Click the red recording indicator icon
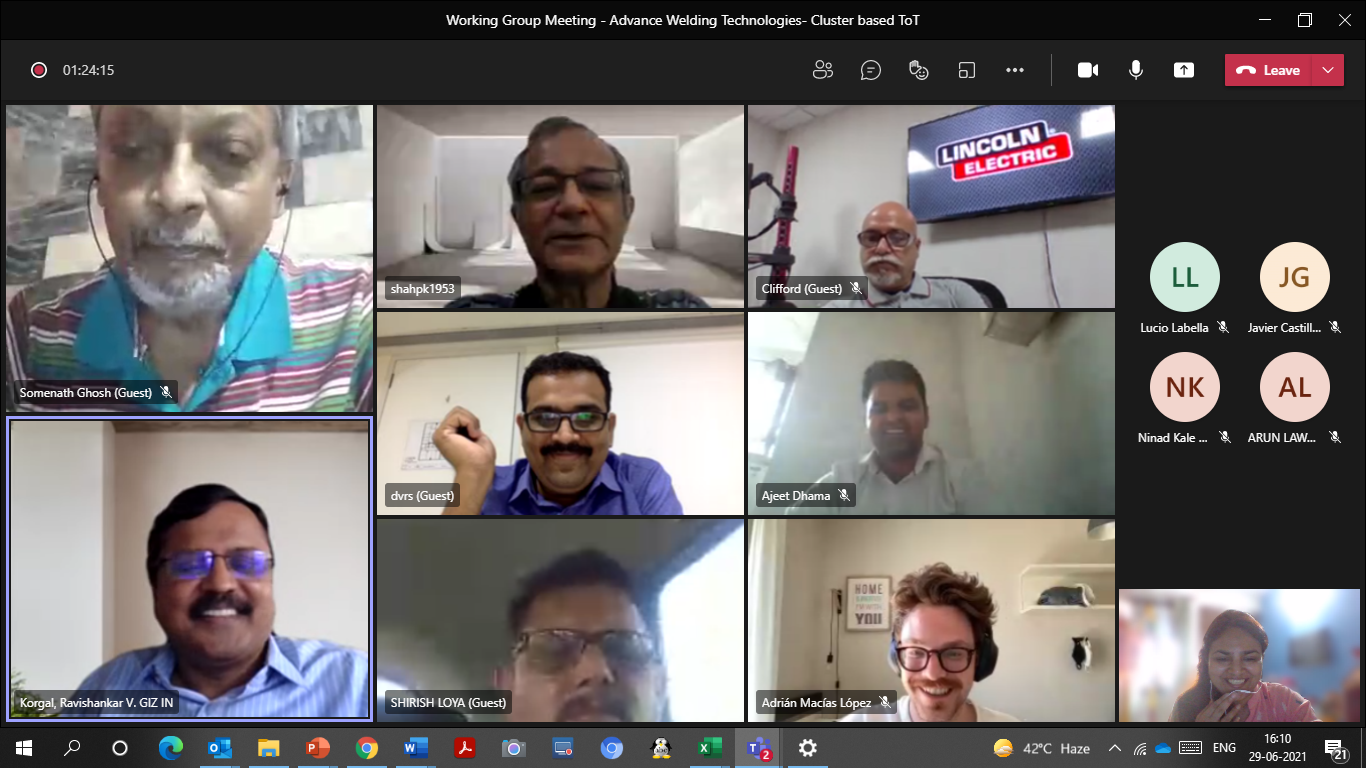Screen dimensions: 1366x768 click(39, 70)
